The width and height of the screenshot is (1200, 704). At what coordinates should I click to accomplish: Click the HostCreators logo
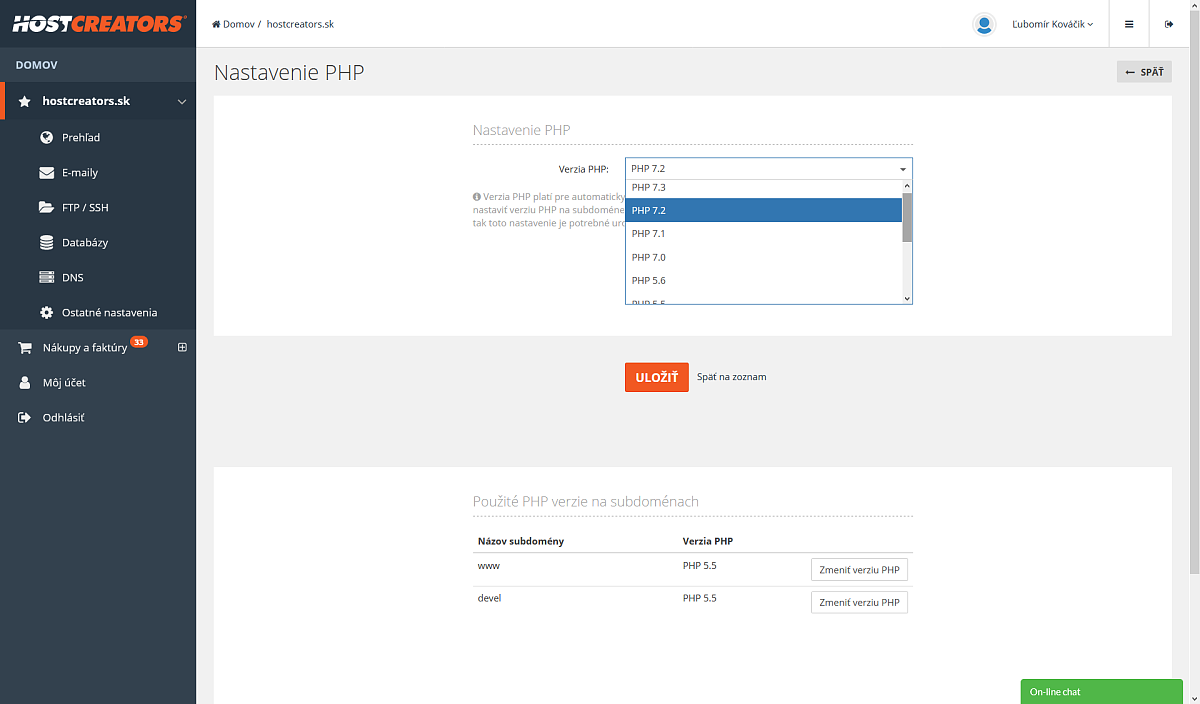(x=98, y=24)
